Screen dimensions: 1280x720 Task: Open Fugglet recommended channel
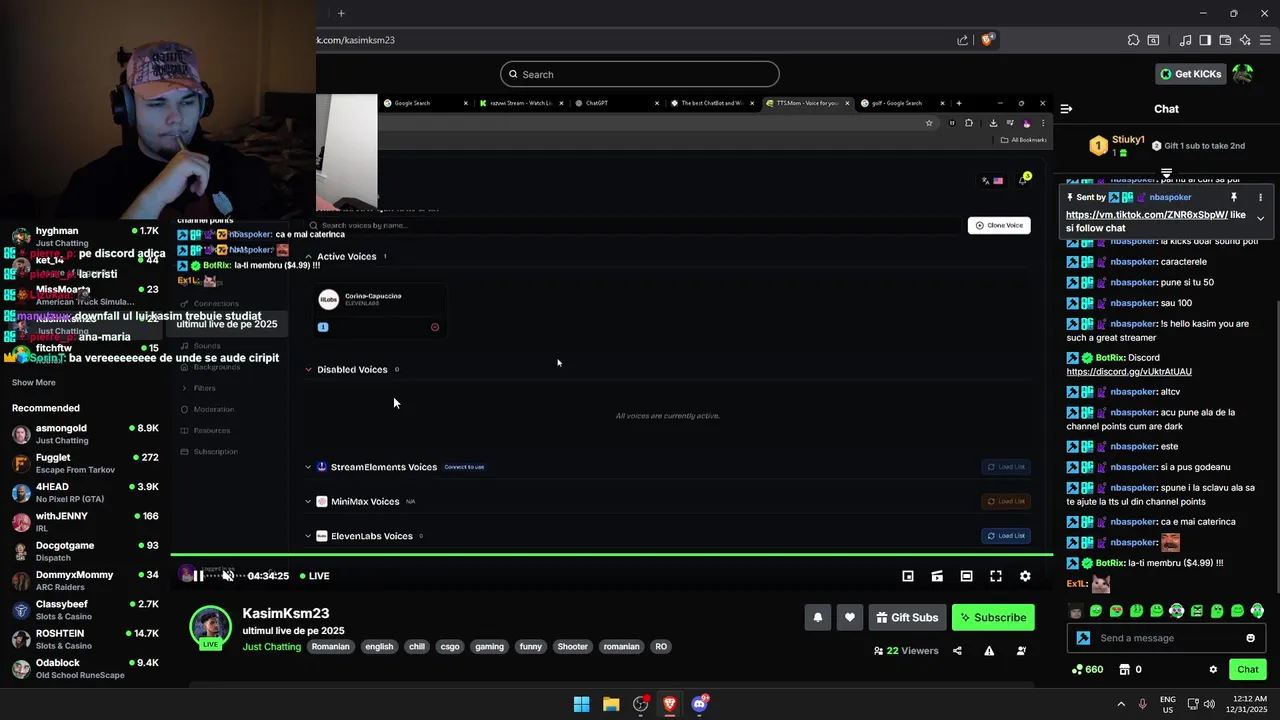pyautogui.click(x=85, y=463)
